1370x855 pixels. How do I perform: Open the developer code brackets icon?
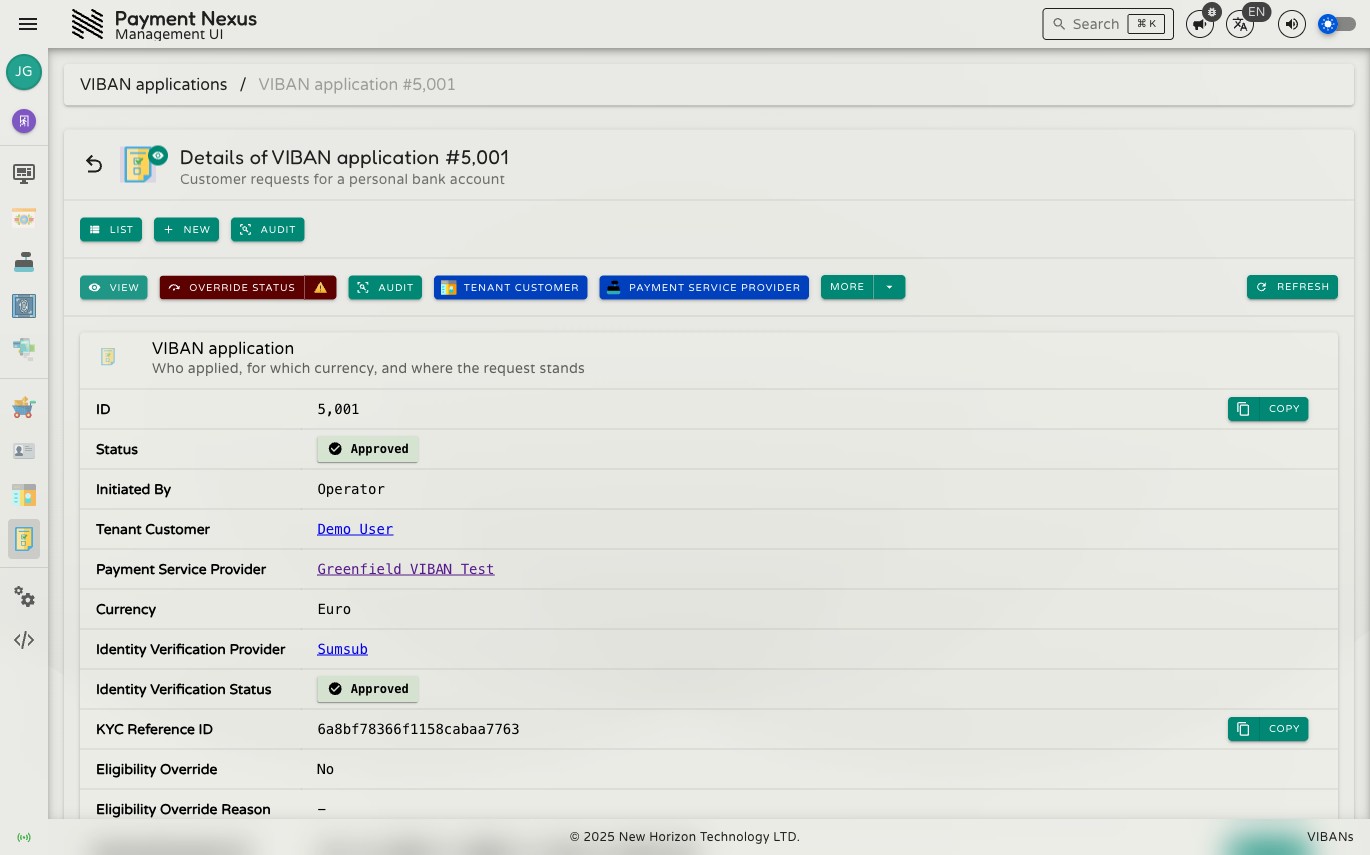pyautogui.click(x=24, y=640)
